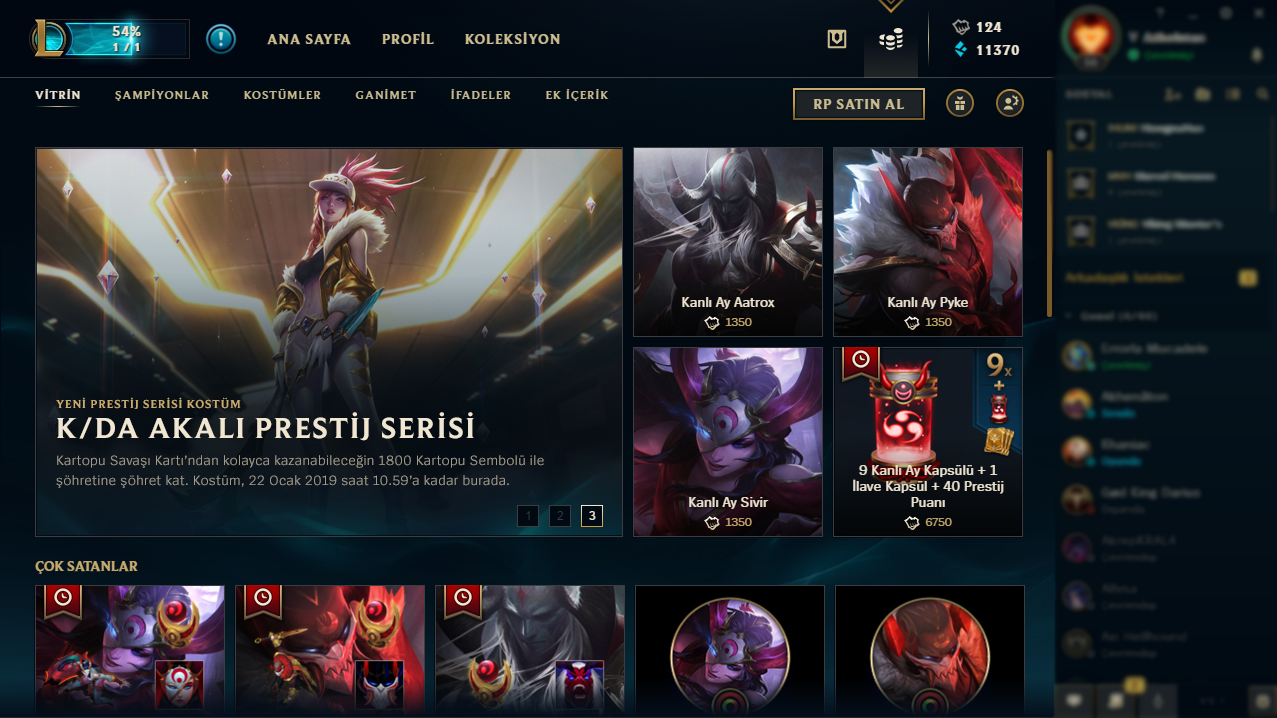This screenshot has height=718, width=1277.
Task: Open the ŞAMPİYONLAR store tab
Action: 162,95
